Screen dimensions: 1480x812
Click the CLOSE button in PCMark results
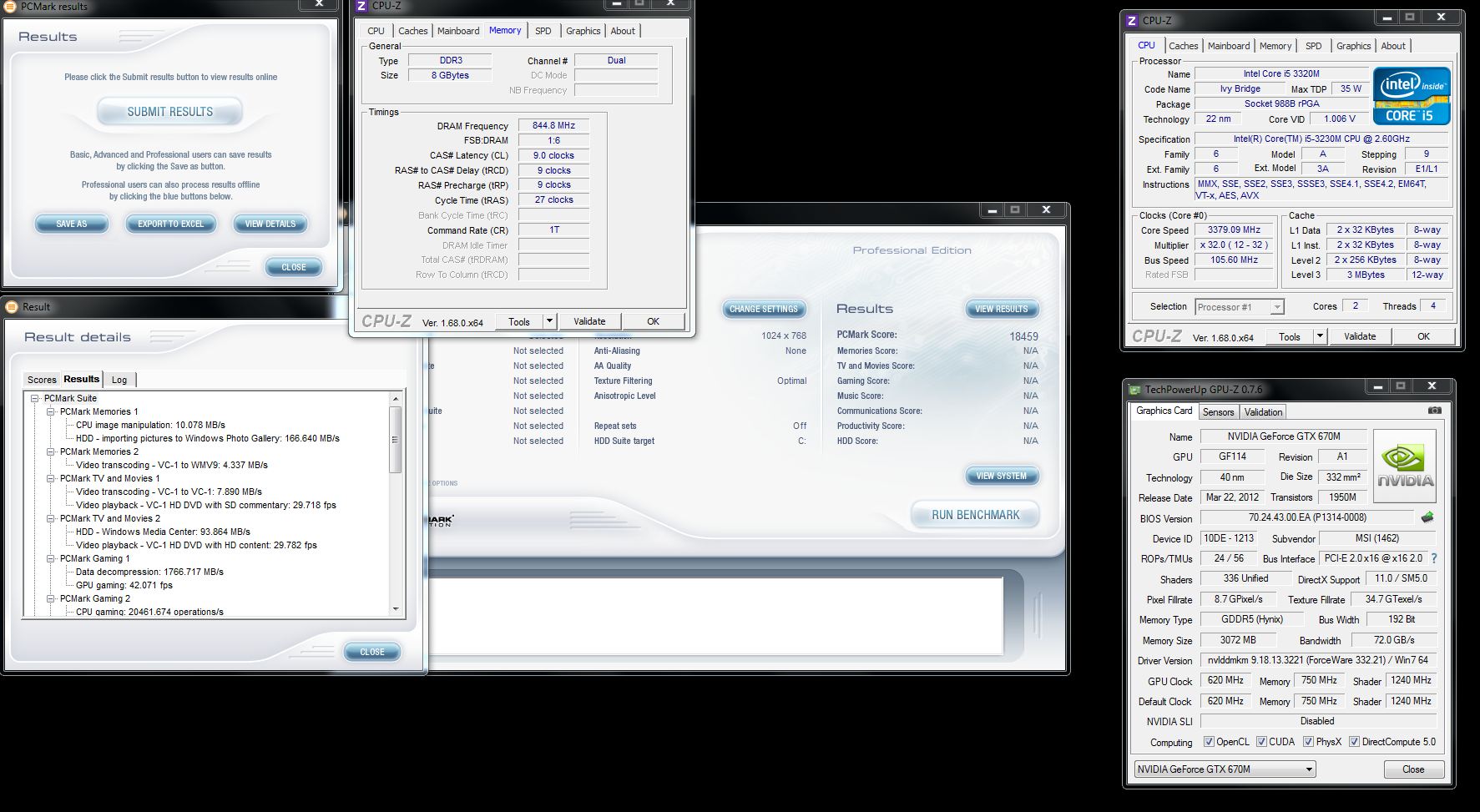click(294, 267)
